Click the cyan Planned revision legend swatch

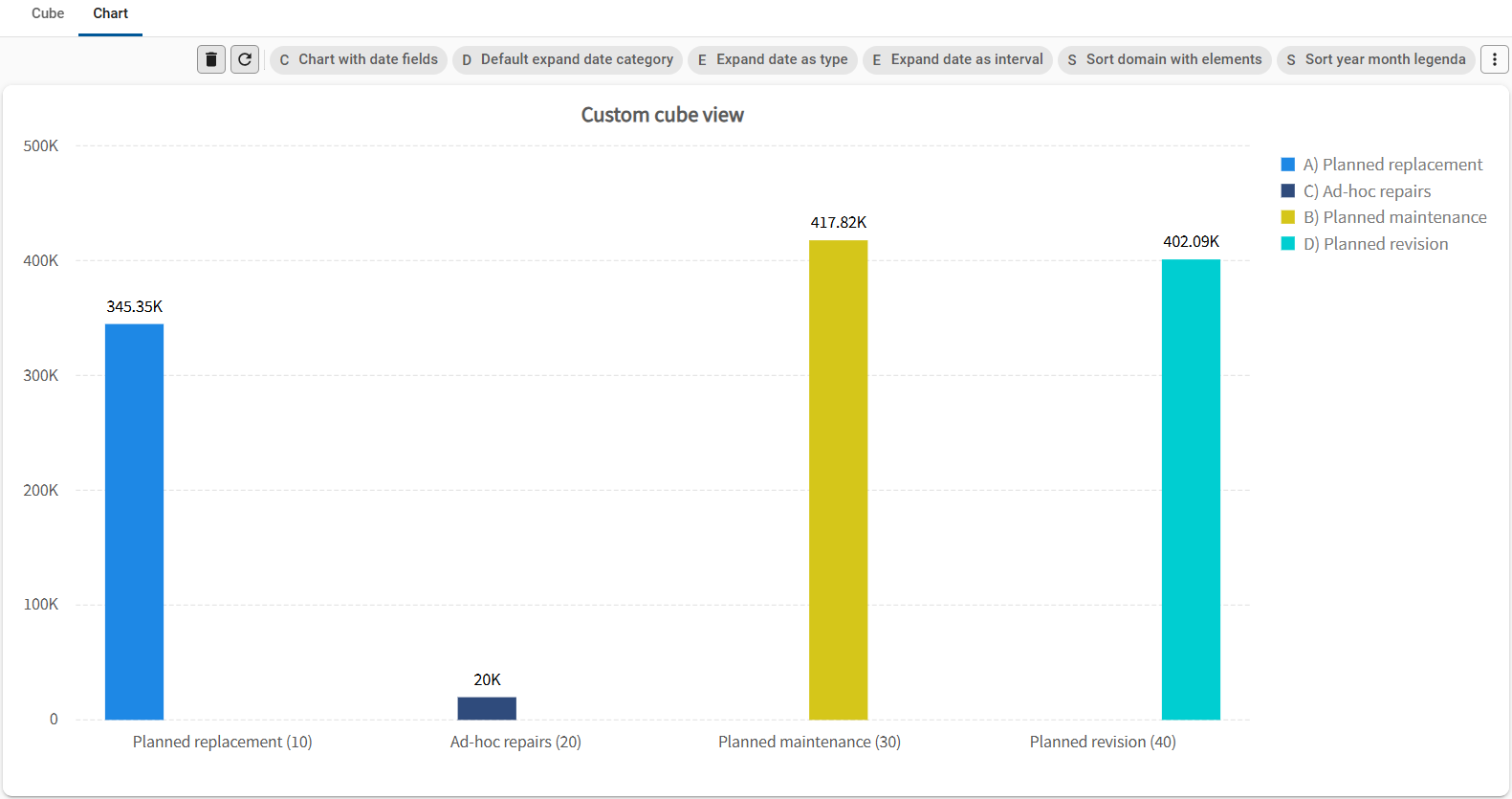(x=1288, y=244)
